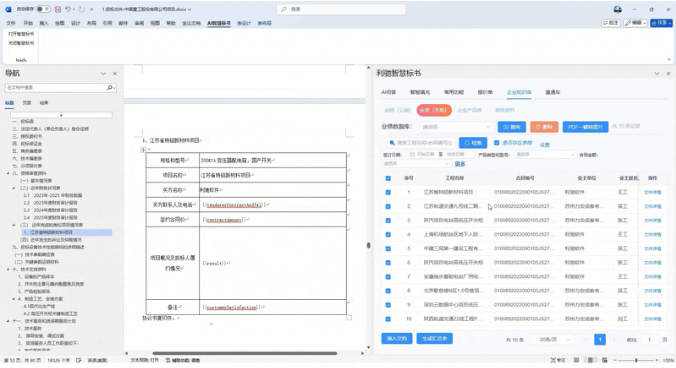Open the 文件 menu tab
Screen dimensions: 676x368
(11, 23)
